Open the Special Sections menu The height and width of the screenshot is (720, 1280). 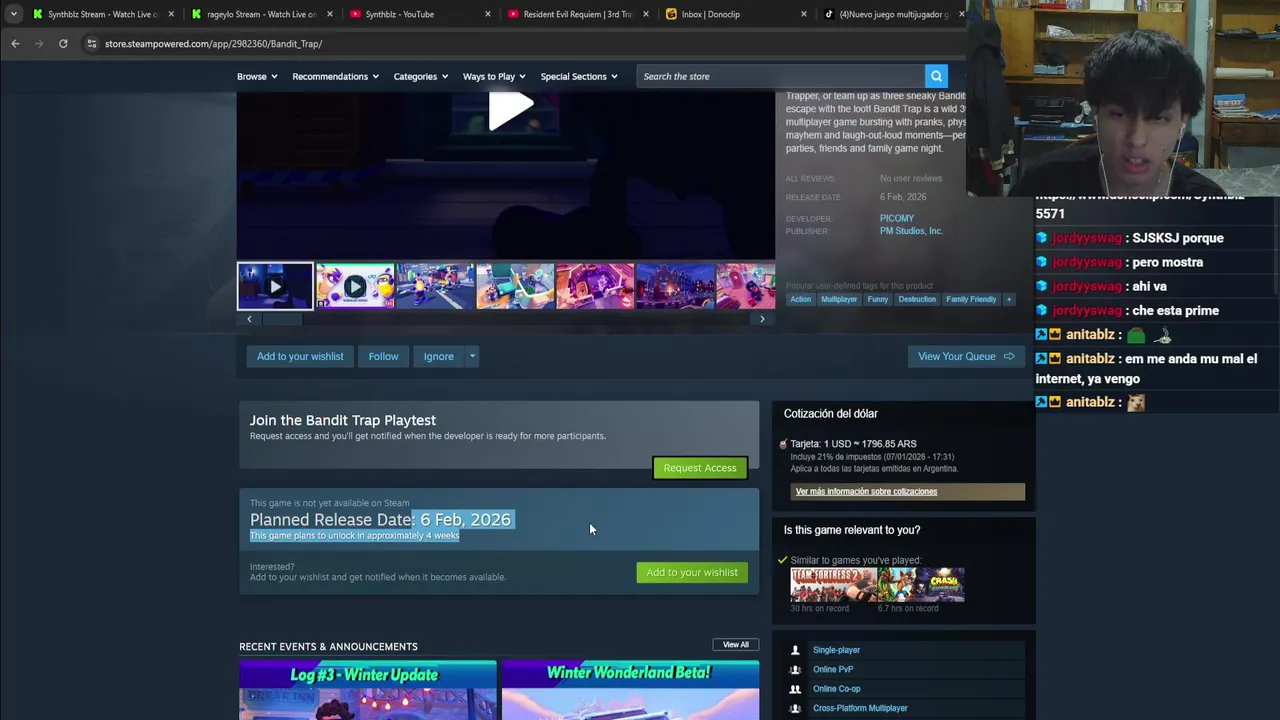(578, 76)
